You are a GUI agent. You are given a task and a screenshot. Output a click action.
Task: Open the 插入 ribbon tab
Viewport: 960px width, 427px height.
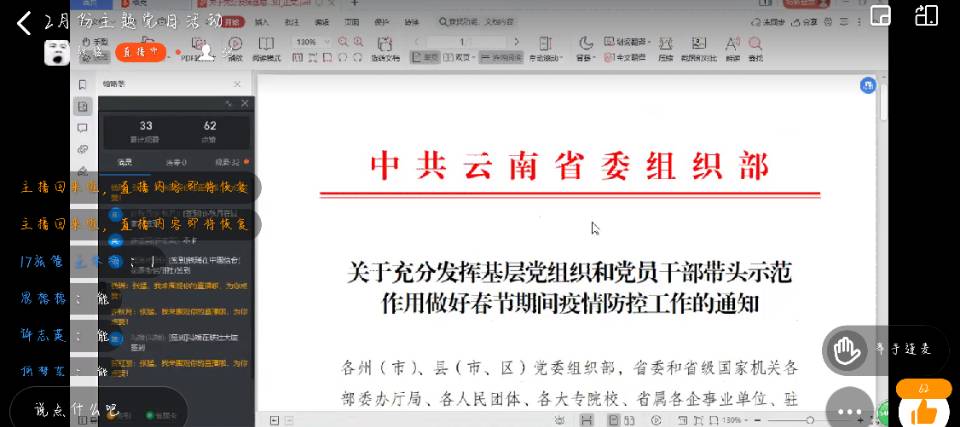tap(261, 22)
